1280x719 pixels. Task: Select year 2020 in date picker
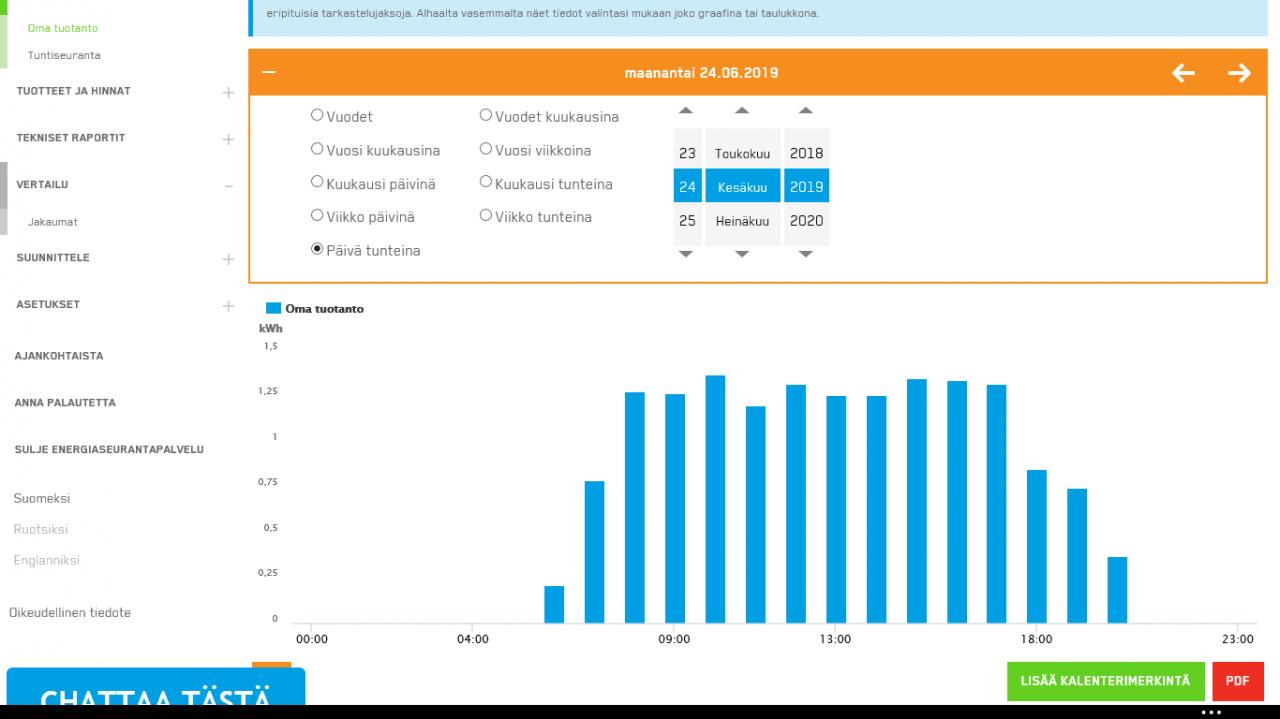tap(806, 221)
